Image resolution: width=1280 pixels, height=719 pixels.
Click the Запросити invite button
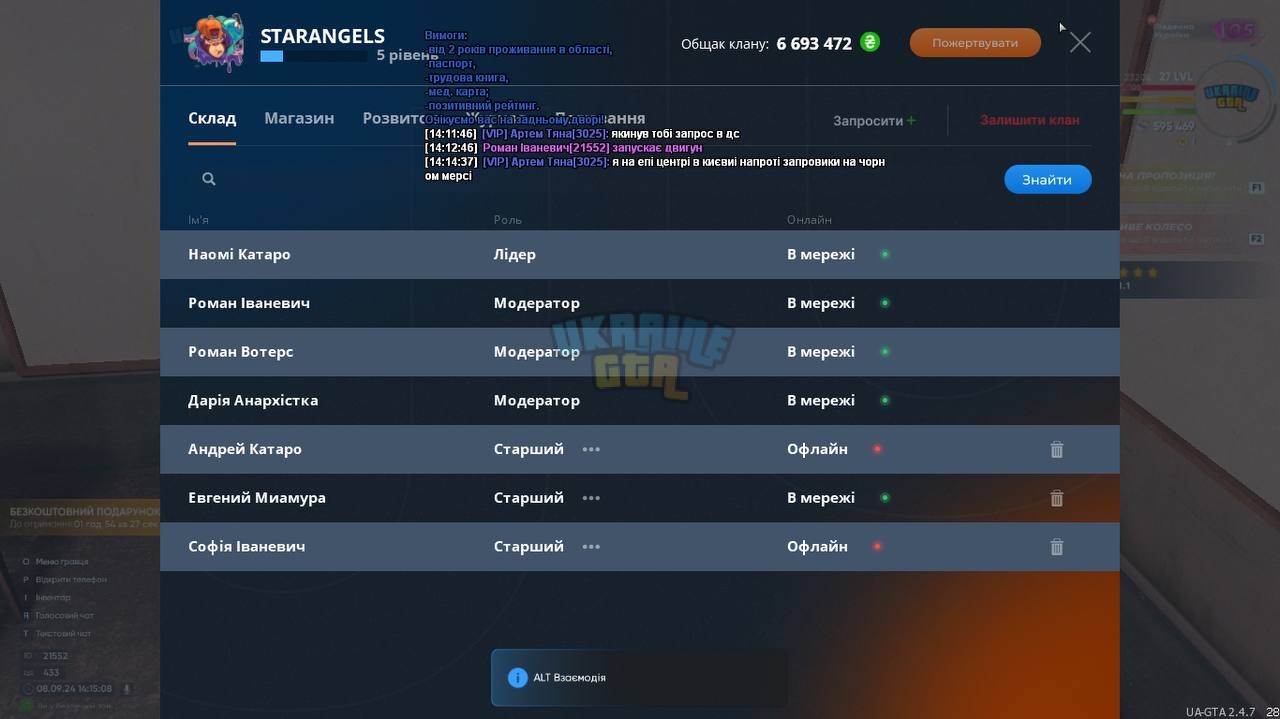874,120
